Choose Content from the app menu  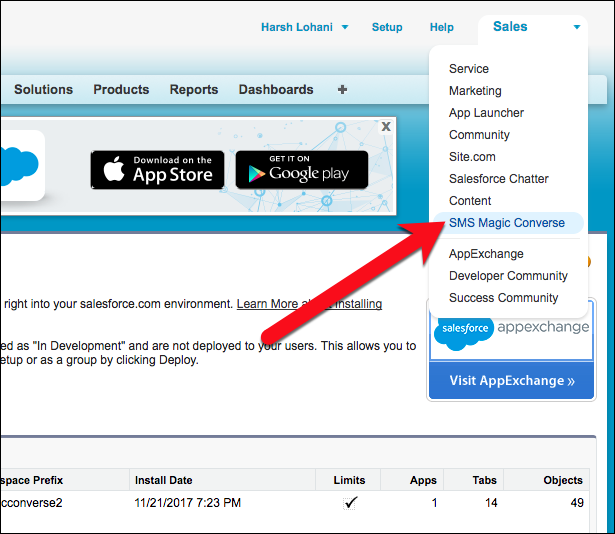tap(470, 200)
